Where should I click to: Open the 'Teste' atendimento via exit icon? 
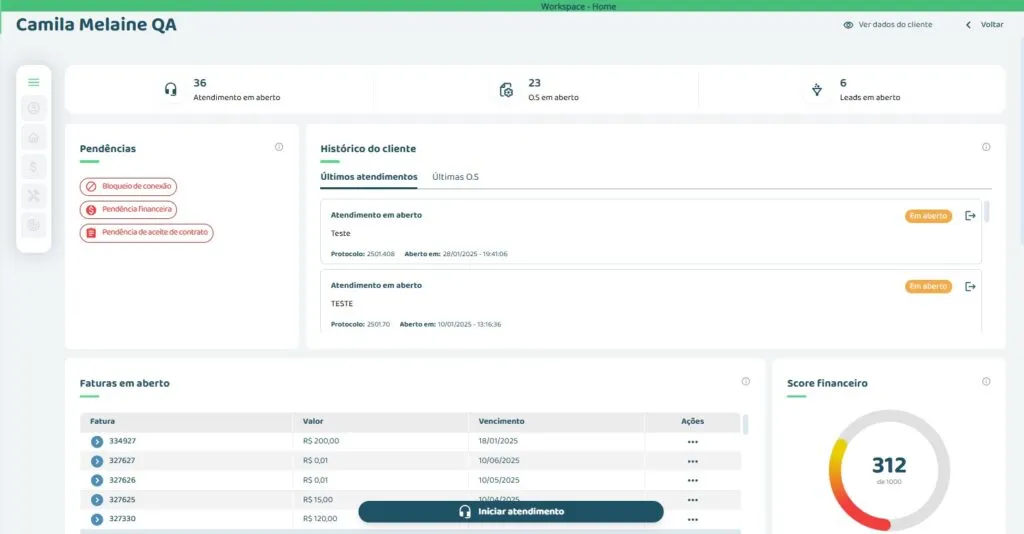(x=970, y=215)
